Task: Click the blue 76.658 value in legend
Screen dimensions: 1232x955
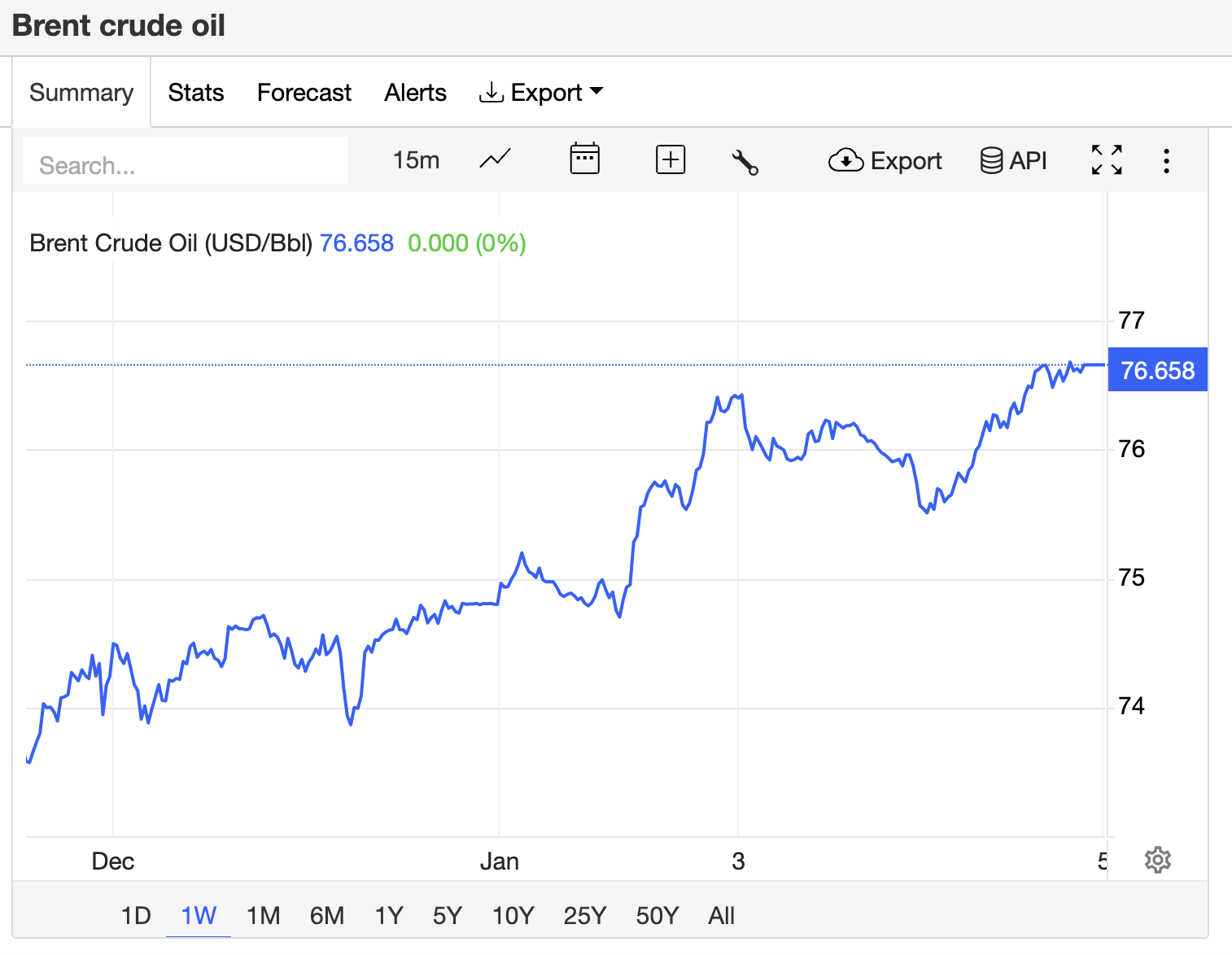Action: tap(356, 243)
